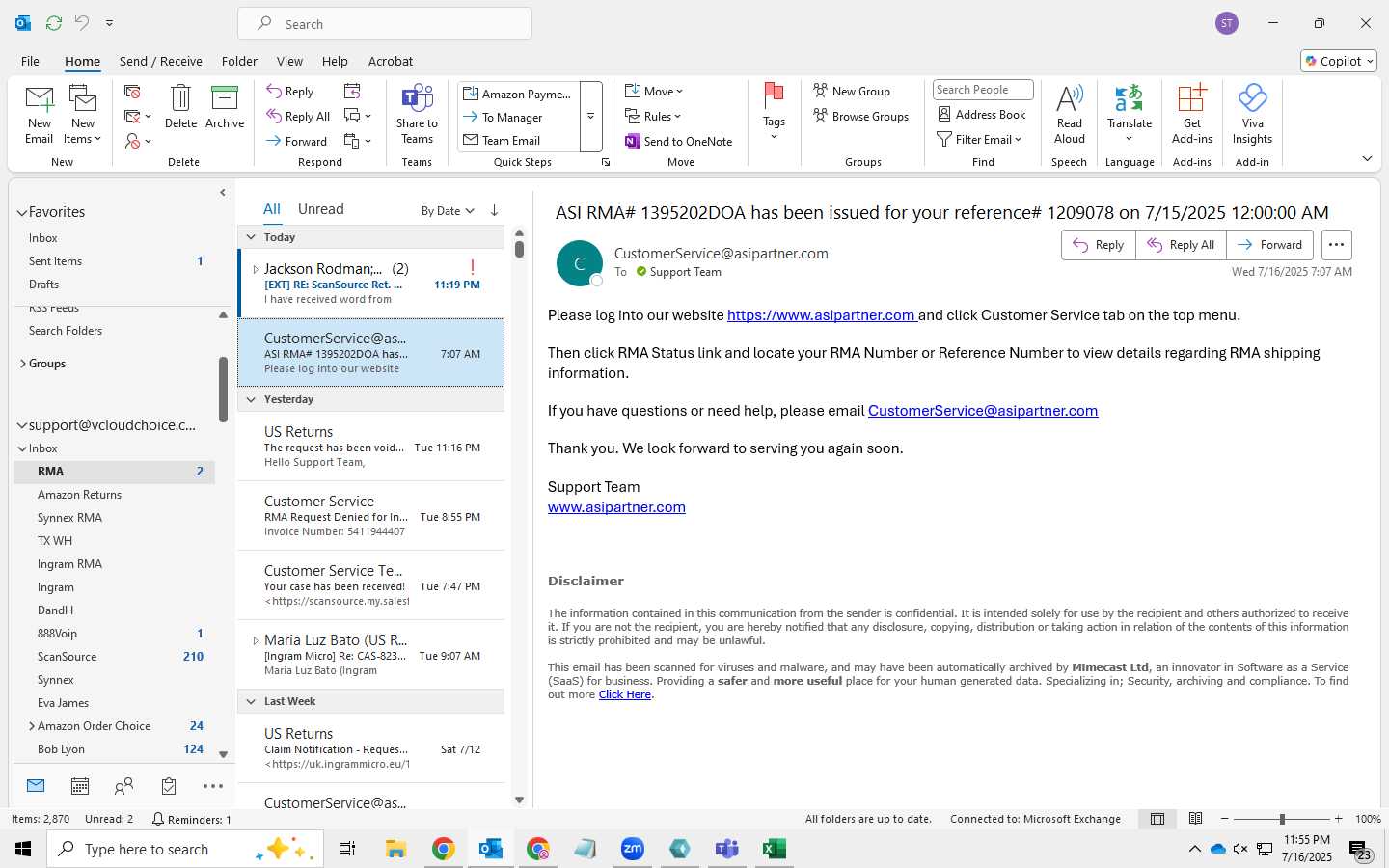Open the By Date sort dropdown

(x=448, y=210)
